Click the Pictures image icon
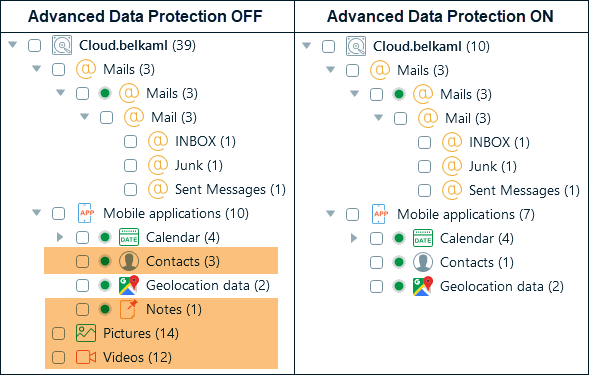Viewport: 589px width, 375px height. pos(86,333)
